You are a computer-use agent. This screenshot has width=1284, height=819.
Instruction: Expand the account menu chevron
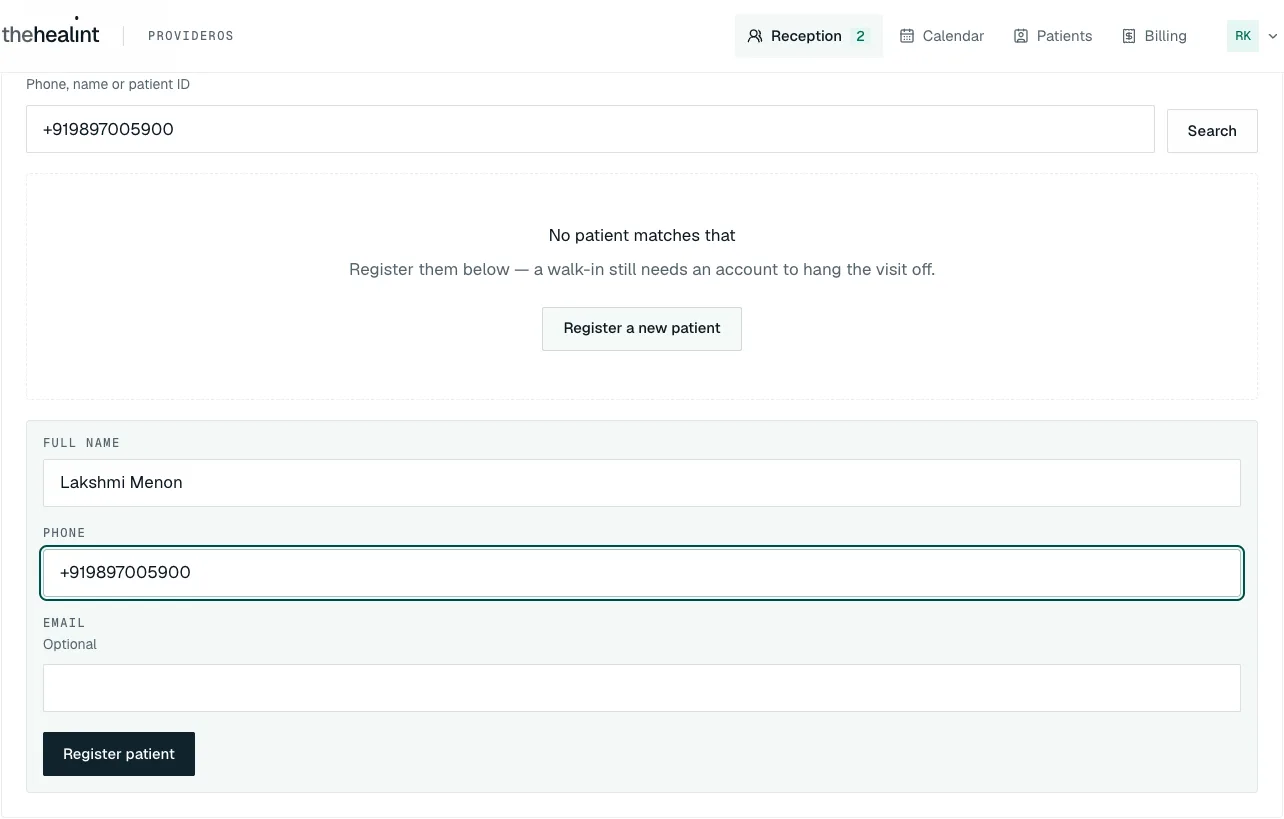(x=1273, y=36)
